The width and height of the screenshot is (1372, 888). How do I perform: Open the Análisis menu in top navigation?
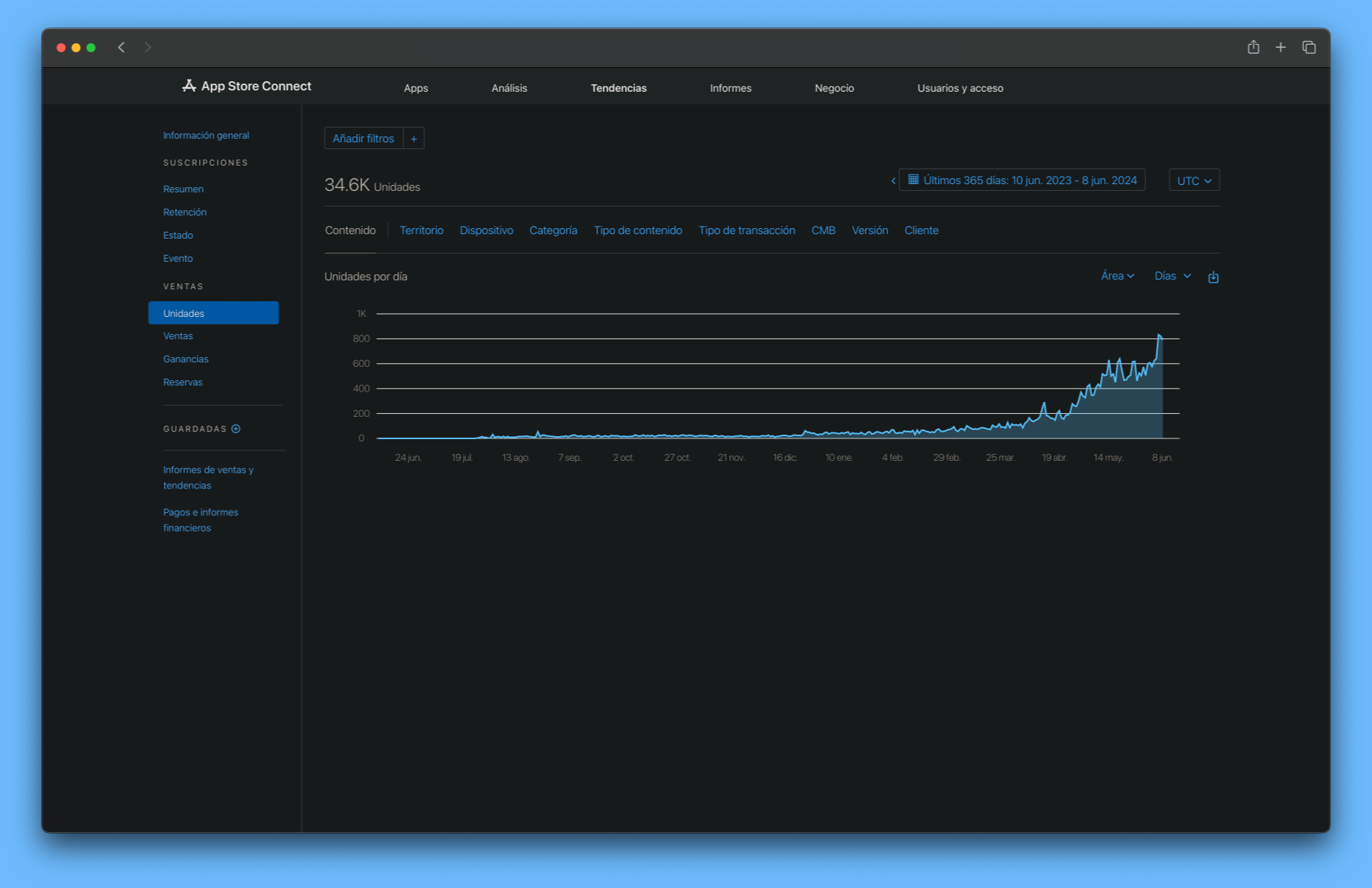(x=509, y=88)
